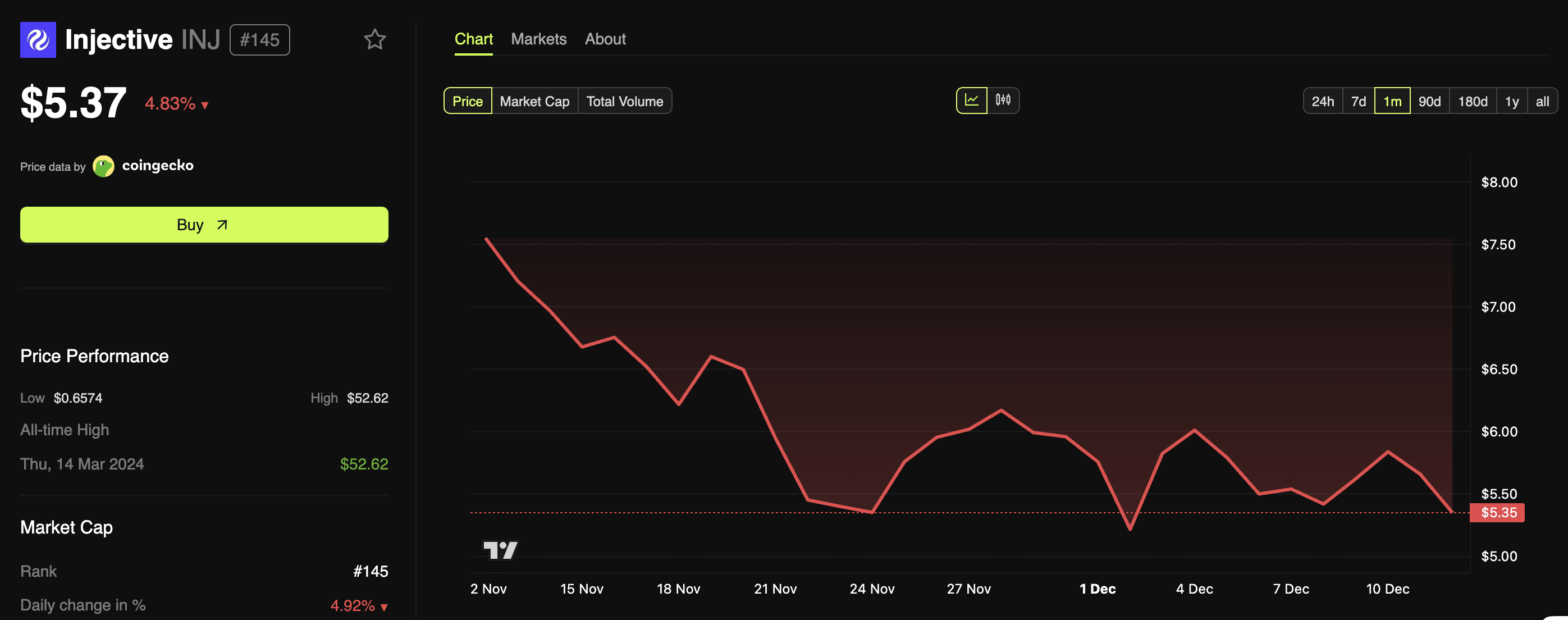Select Total Volume chart data
This screenshot has width=1568, height=620.
click(x=624, y=101)
